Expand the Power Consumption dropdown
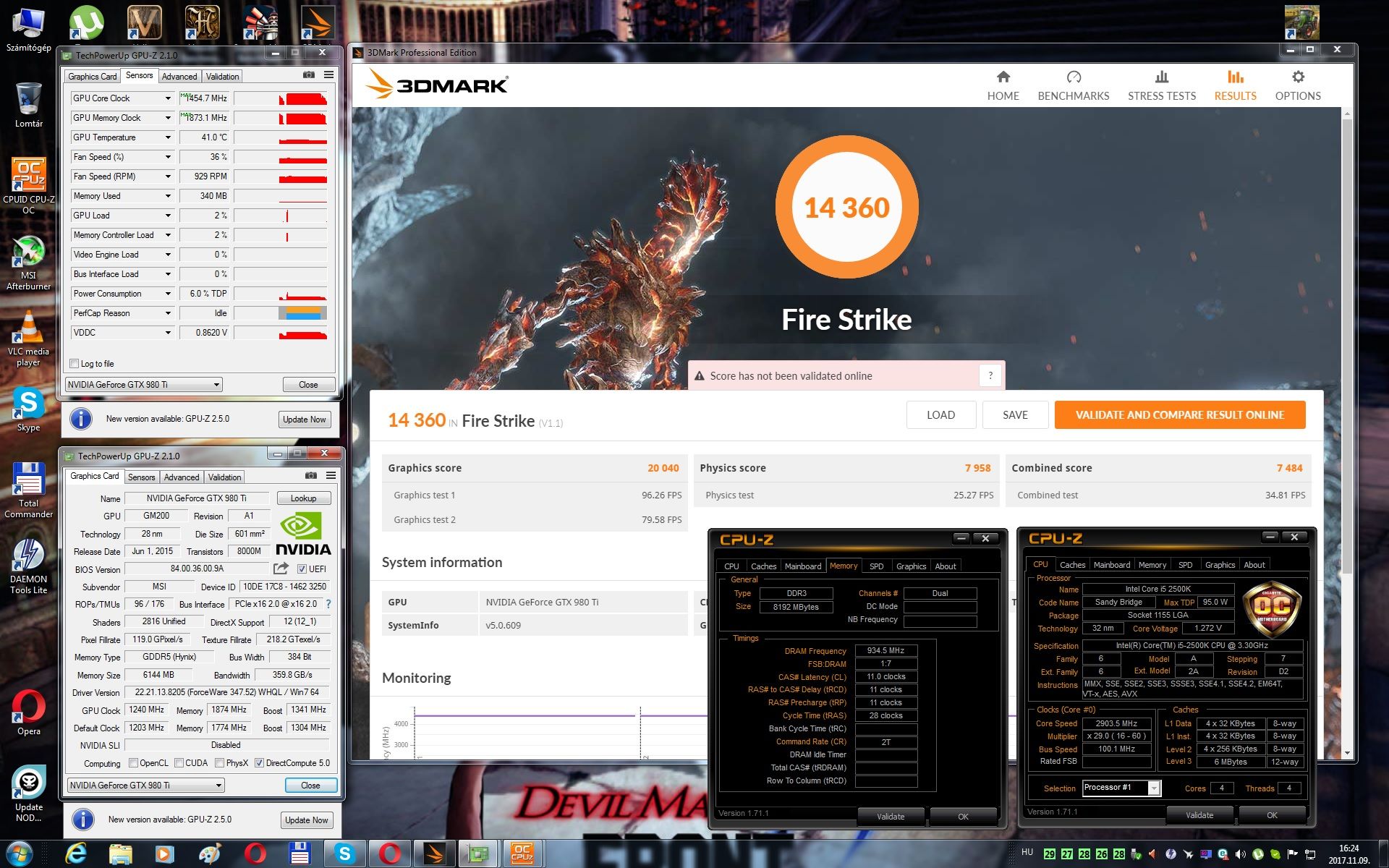 pos(168,294)
